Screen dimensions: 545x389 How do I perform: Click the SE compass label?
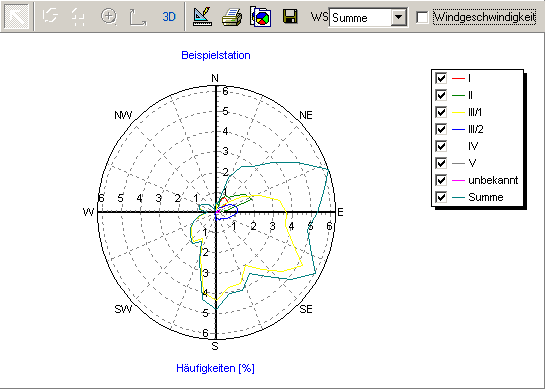[x=306, y=309]
